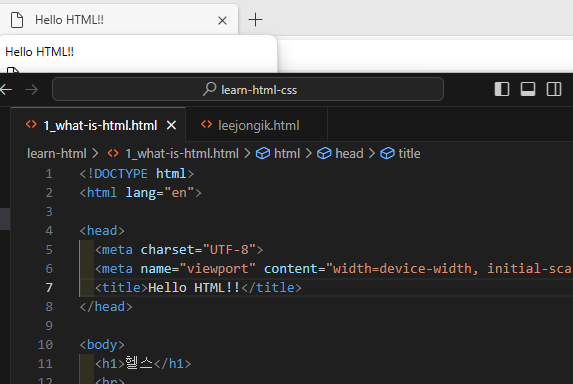Open learn-html breadcrumb folder
The height and width of the screenshot is (384, 573).
pyautogui.click(x=57, y=153)
